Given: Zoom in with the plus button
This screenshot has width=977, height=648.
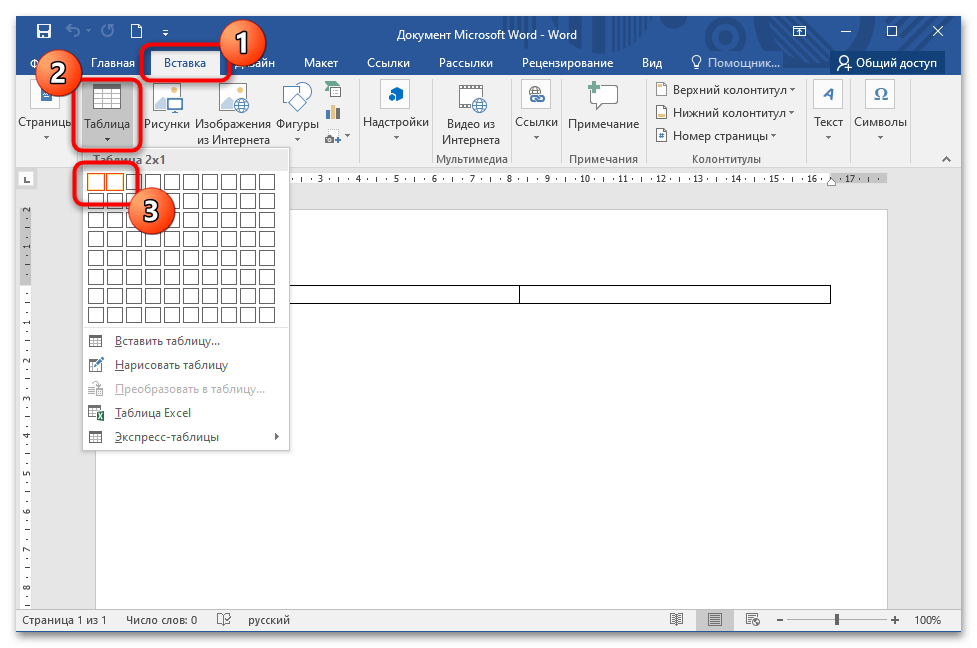Looking at the screenshot, I should click(895, 621).
